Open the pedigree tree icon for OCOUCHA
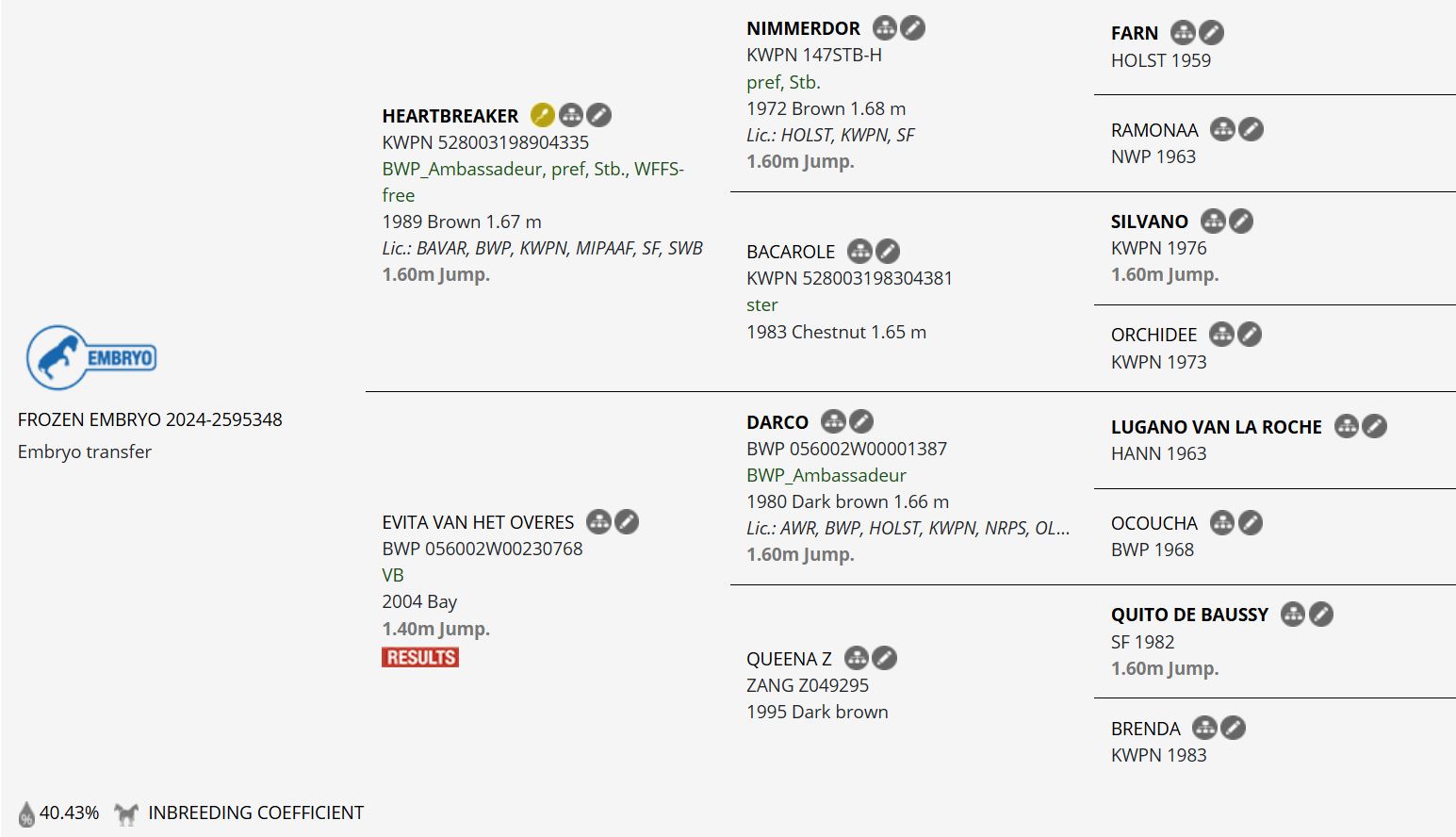 point(1222,522)
